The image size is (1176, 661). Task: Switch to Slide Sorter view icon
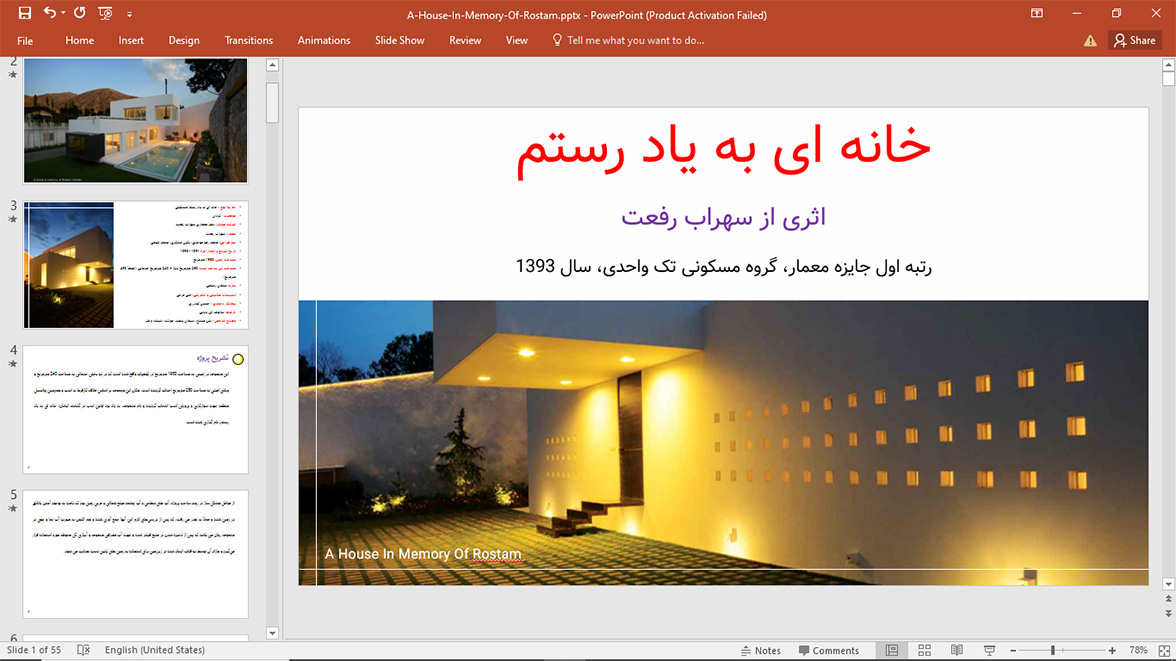pos(925,650)
